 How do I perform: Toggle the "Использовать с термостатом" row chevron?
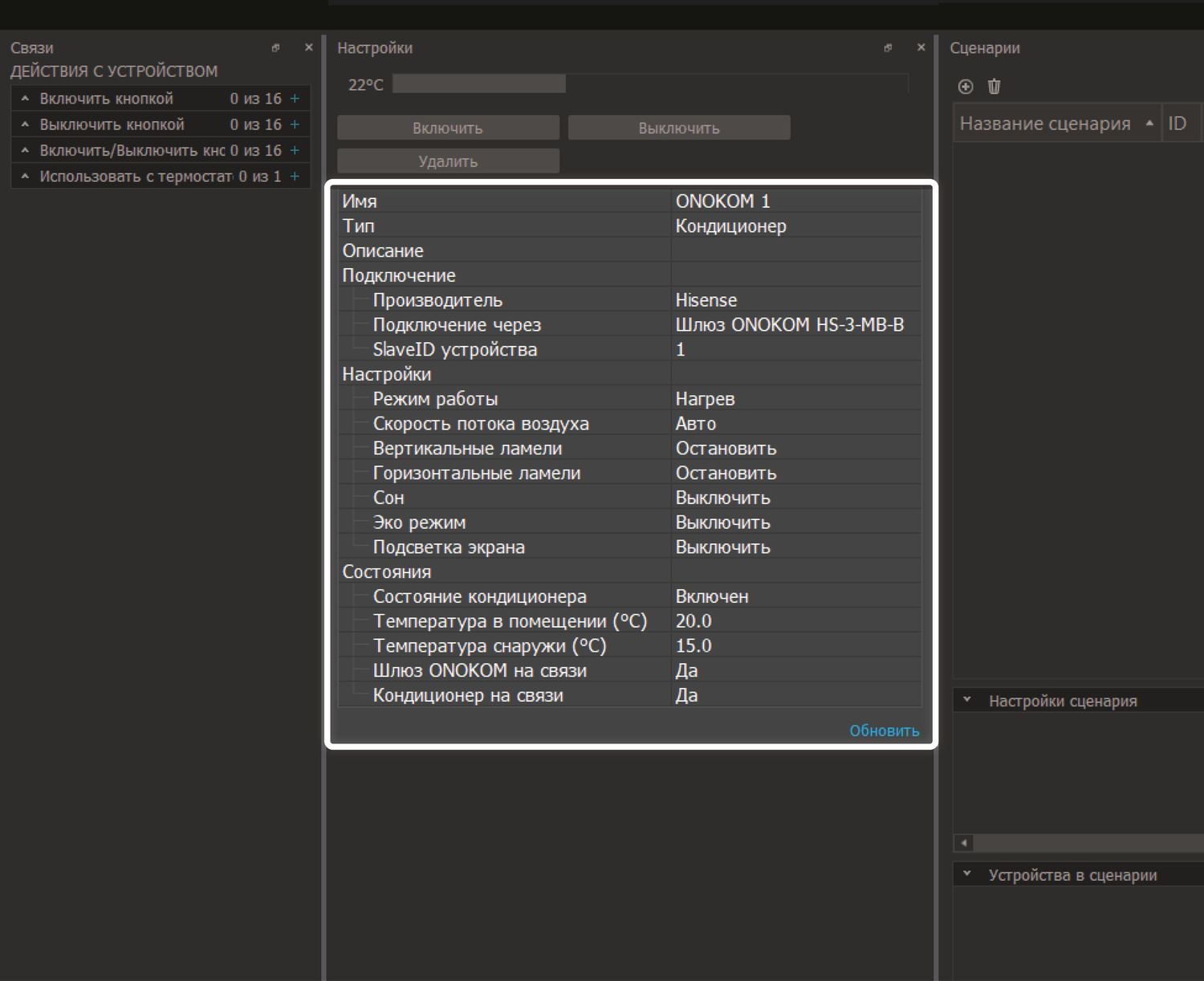[25, 176]
